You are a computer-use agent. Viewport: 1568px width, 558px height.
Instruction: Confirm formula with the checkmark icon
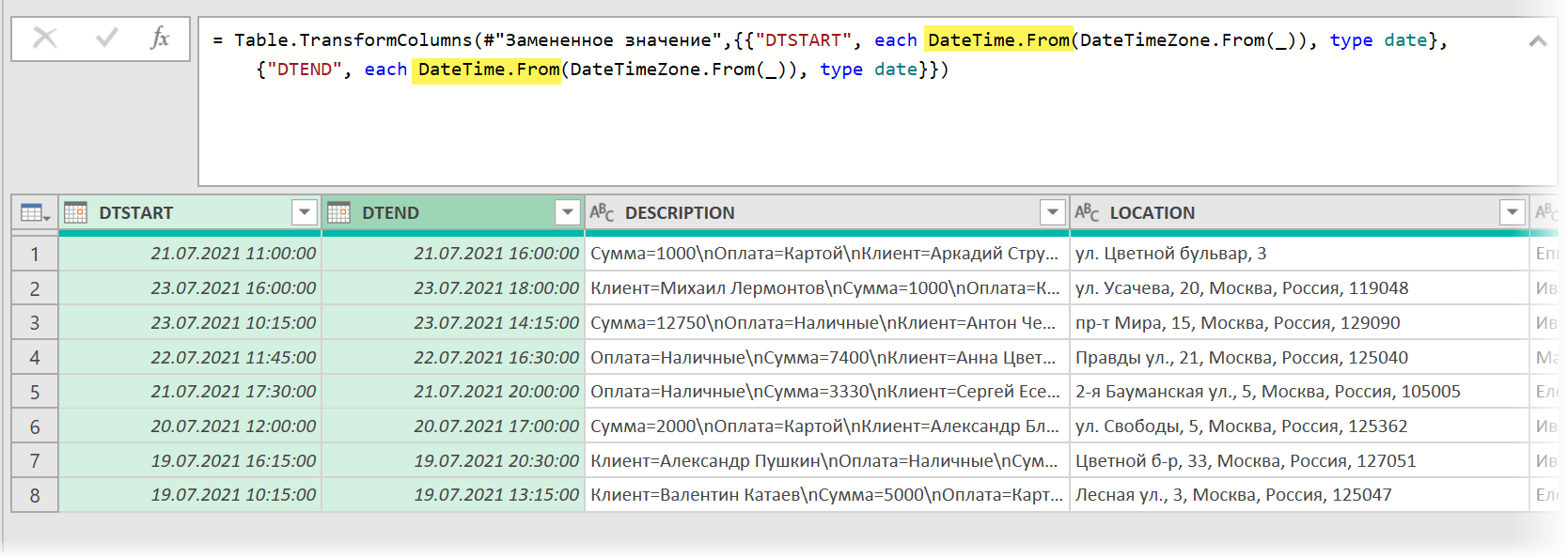pyautogui.click(x=106, y=39)
